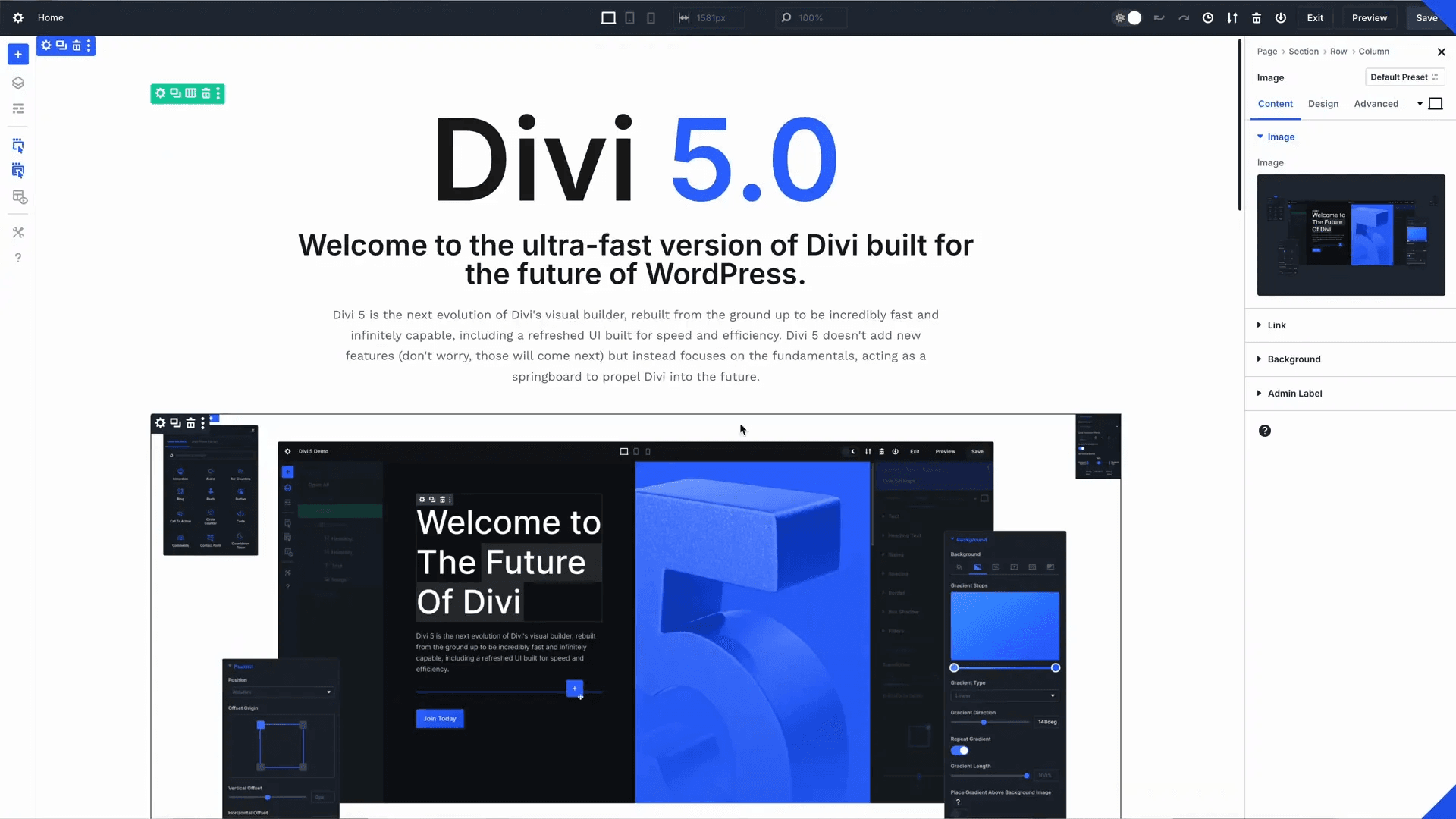Open the Advanced tab in settings panel
The image size is (1456, 819).
click(1376, 104)
